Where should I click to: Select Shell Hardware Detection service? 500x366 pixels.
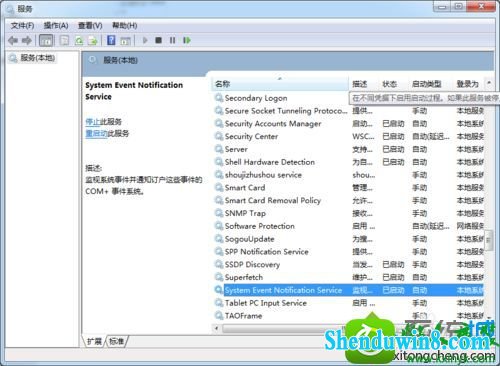click(x=270, y=162)
